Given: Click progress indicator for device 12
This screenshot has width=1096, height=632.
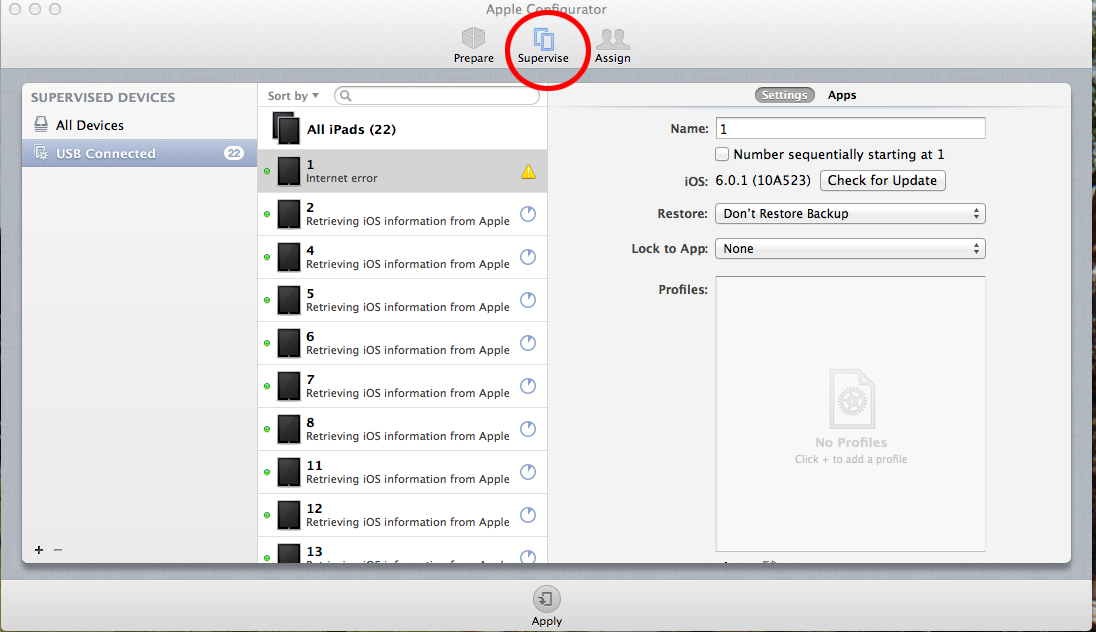Looking at the screenshot, I should pyautogui.click(x=528, y=515).
